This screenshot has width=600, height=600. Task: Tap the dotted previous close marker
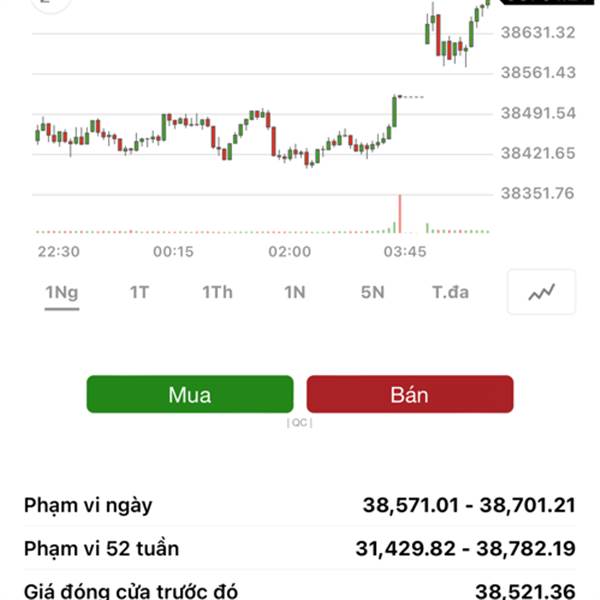click(411, 97)
